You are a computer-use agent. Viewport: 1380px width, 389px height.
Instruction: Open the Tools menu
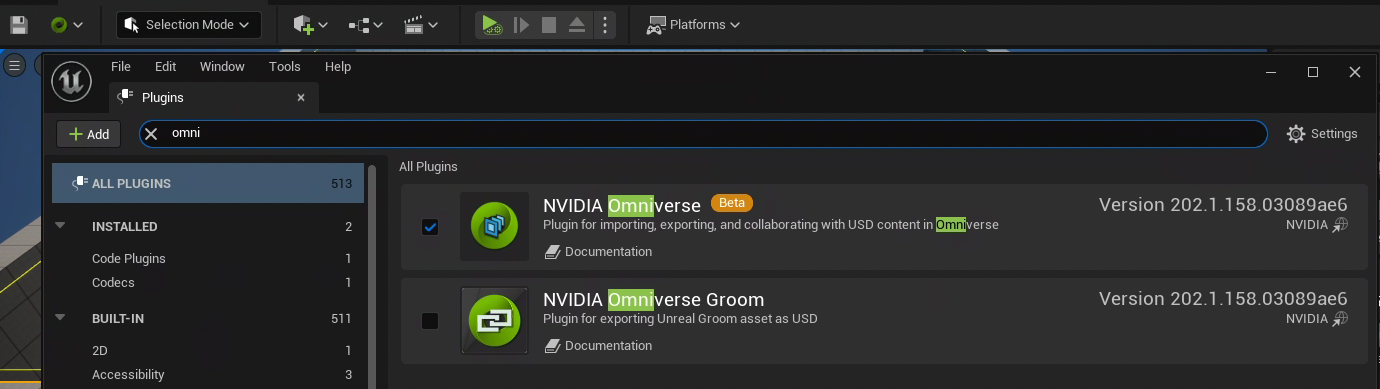tap(285, 66)
